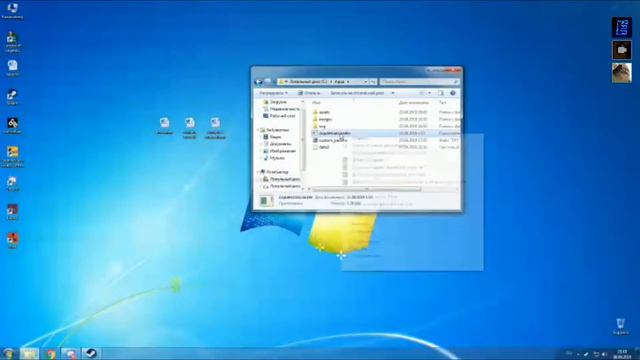Open the Steam shortcut on the desktop
Image resolution: width=640 pixels, height=360 pixels.
[12, 98]
